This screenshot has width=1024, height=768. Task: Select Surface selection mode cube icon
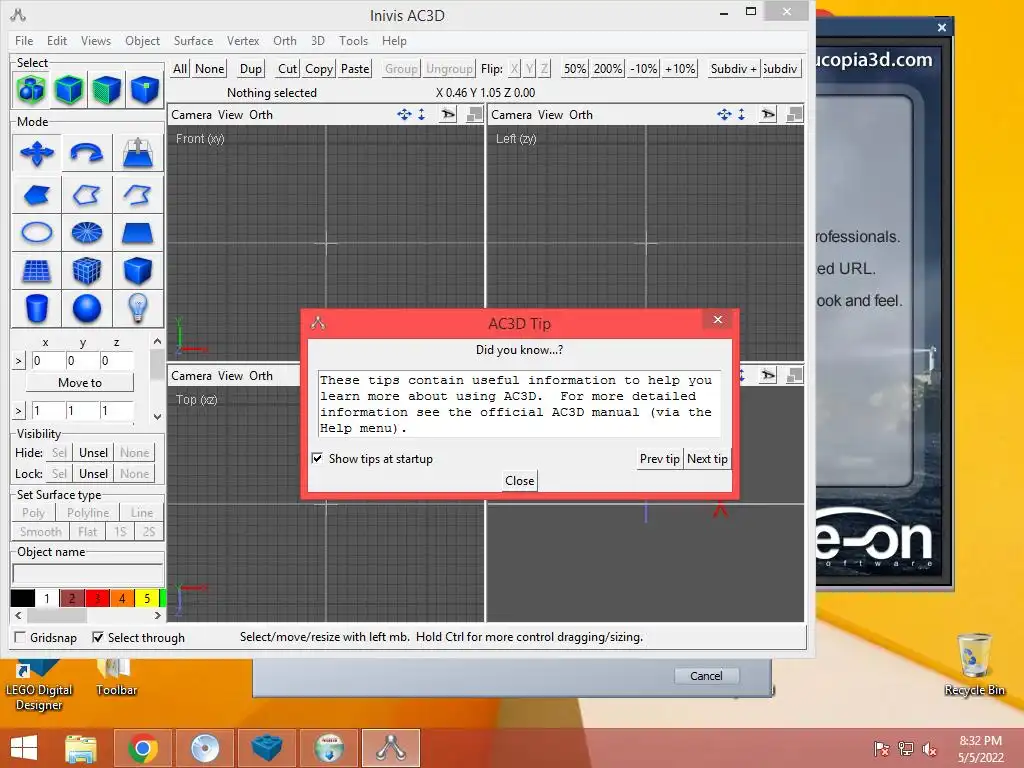click(106, 89)
